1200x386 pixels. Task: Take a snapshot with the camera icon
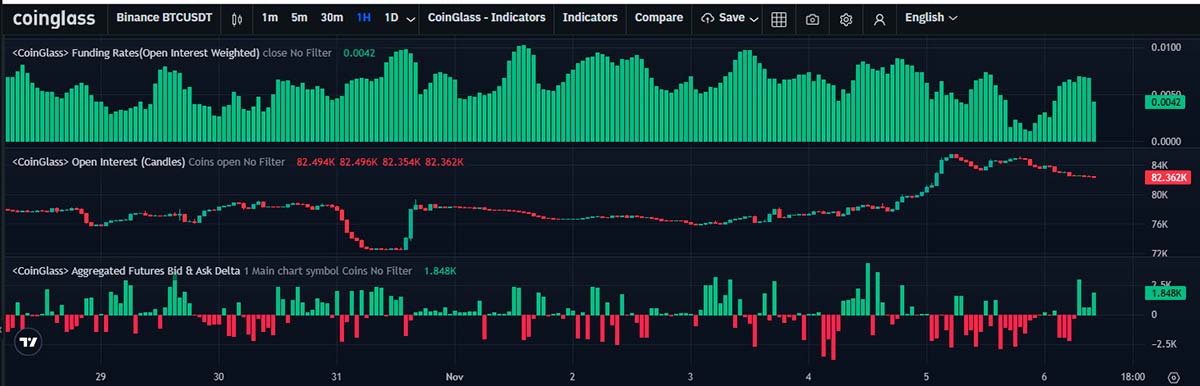pos(813,18)
